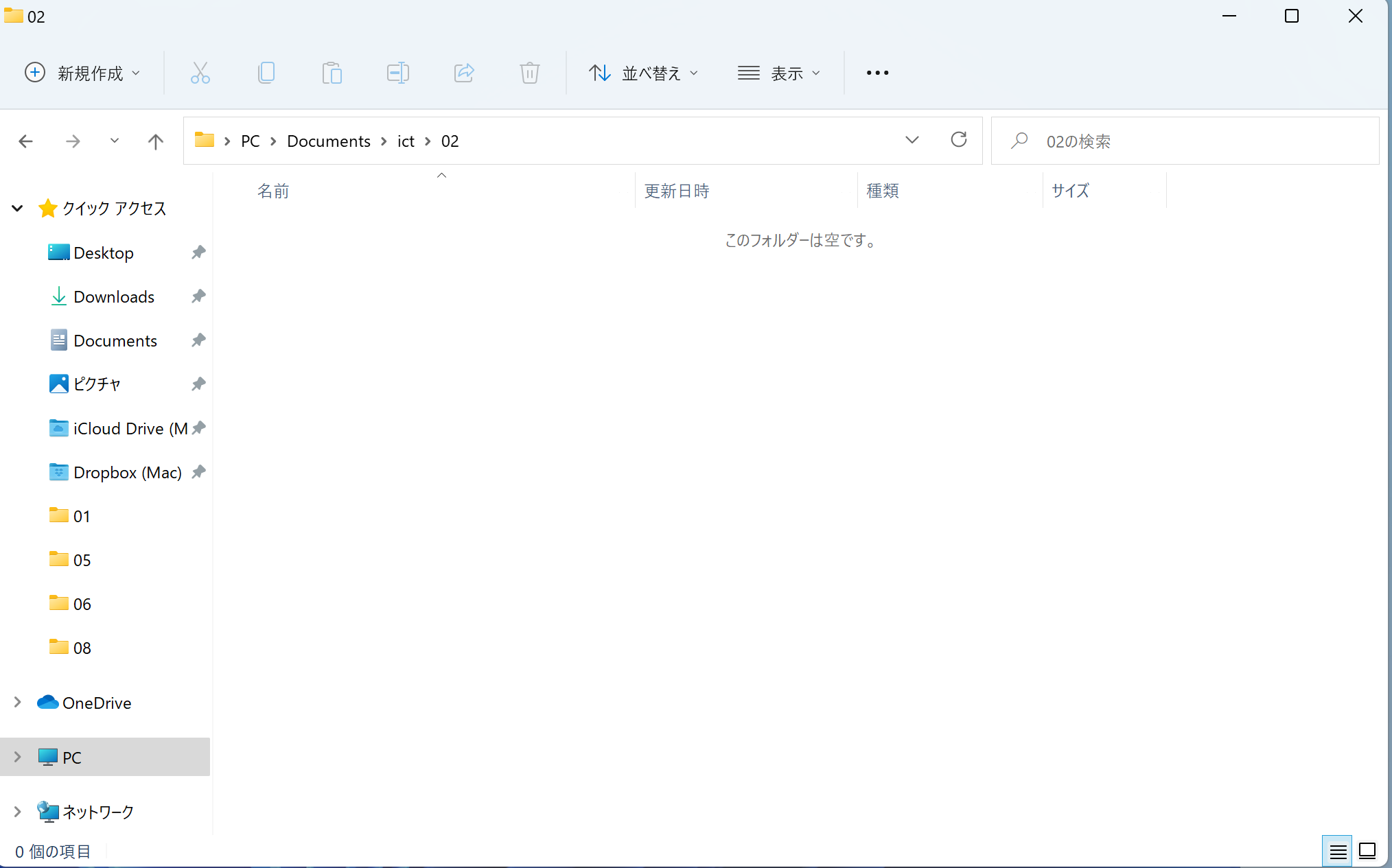Open the 並べ替え sort dropdown
Viewport: 1392px width, 868px height.
click(643, 73)
